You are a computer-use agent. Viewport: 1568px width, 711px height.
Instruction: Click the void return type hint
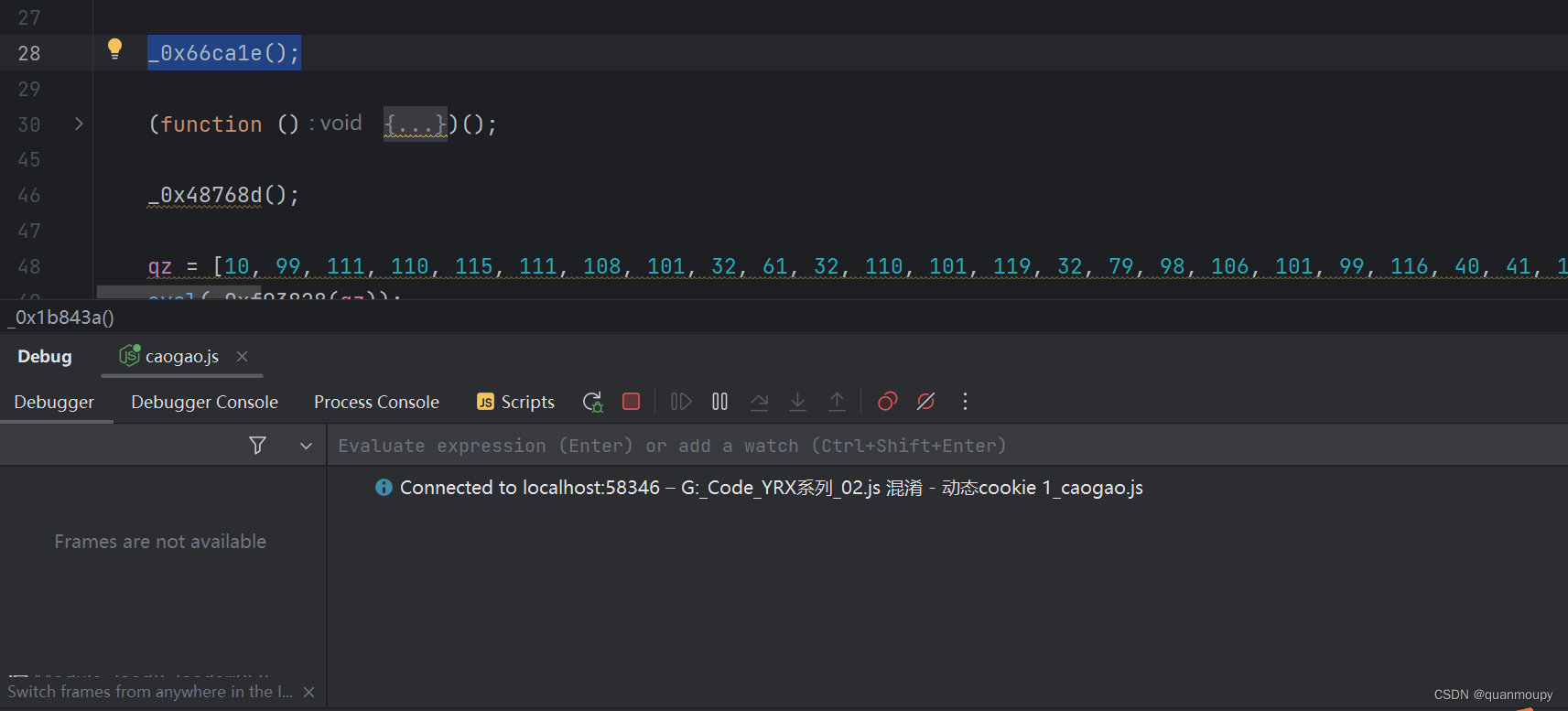(x=341, y=123)
